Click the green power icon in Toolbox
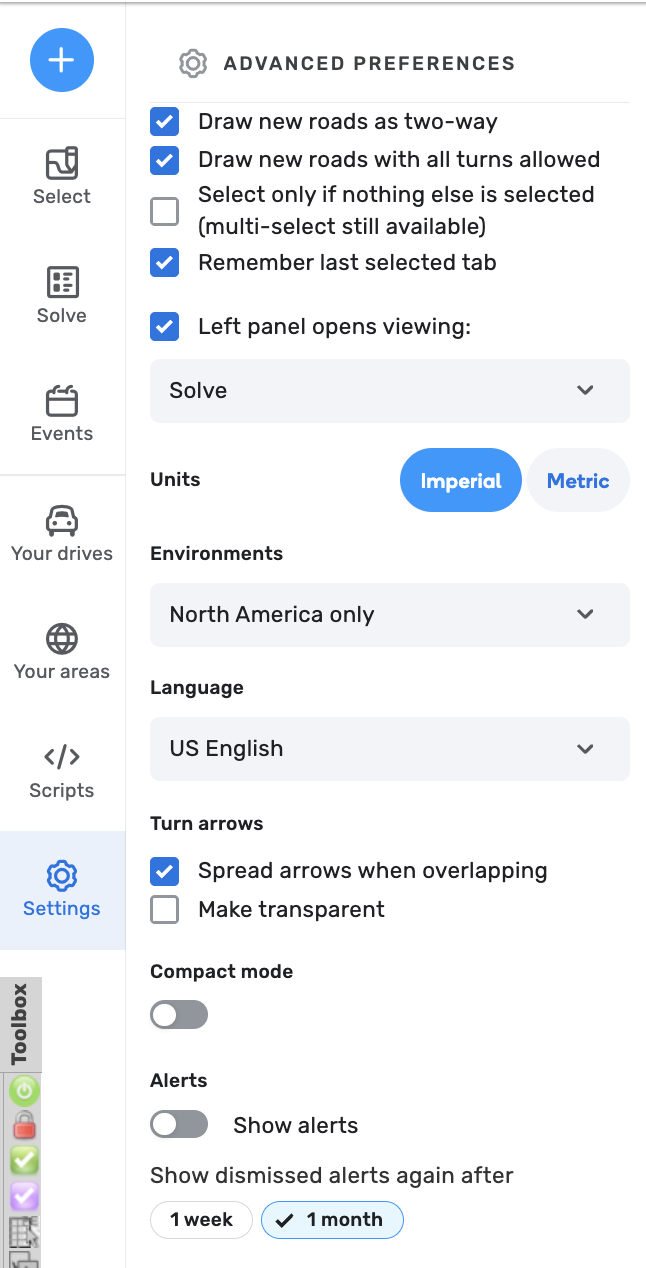 [24, 1091]
